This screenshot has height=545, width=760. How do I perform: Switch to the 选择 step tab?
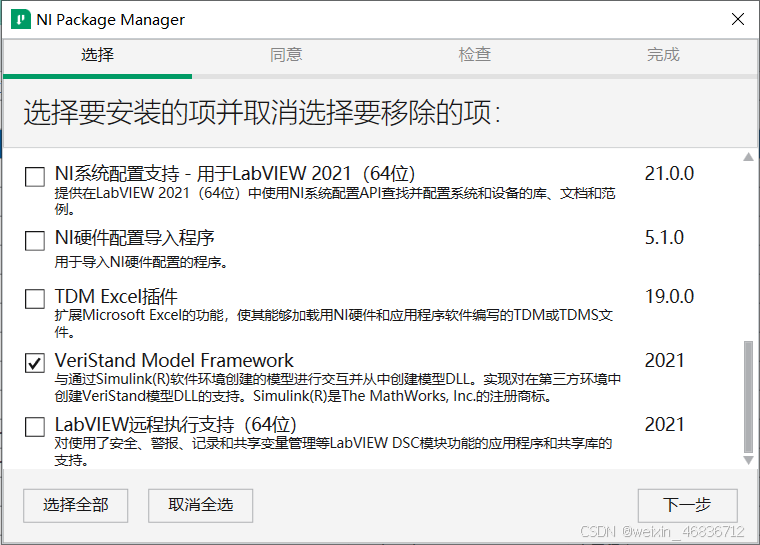97,55
